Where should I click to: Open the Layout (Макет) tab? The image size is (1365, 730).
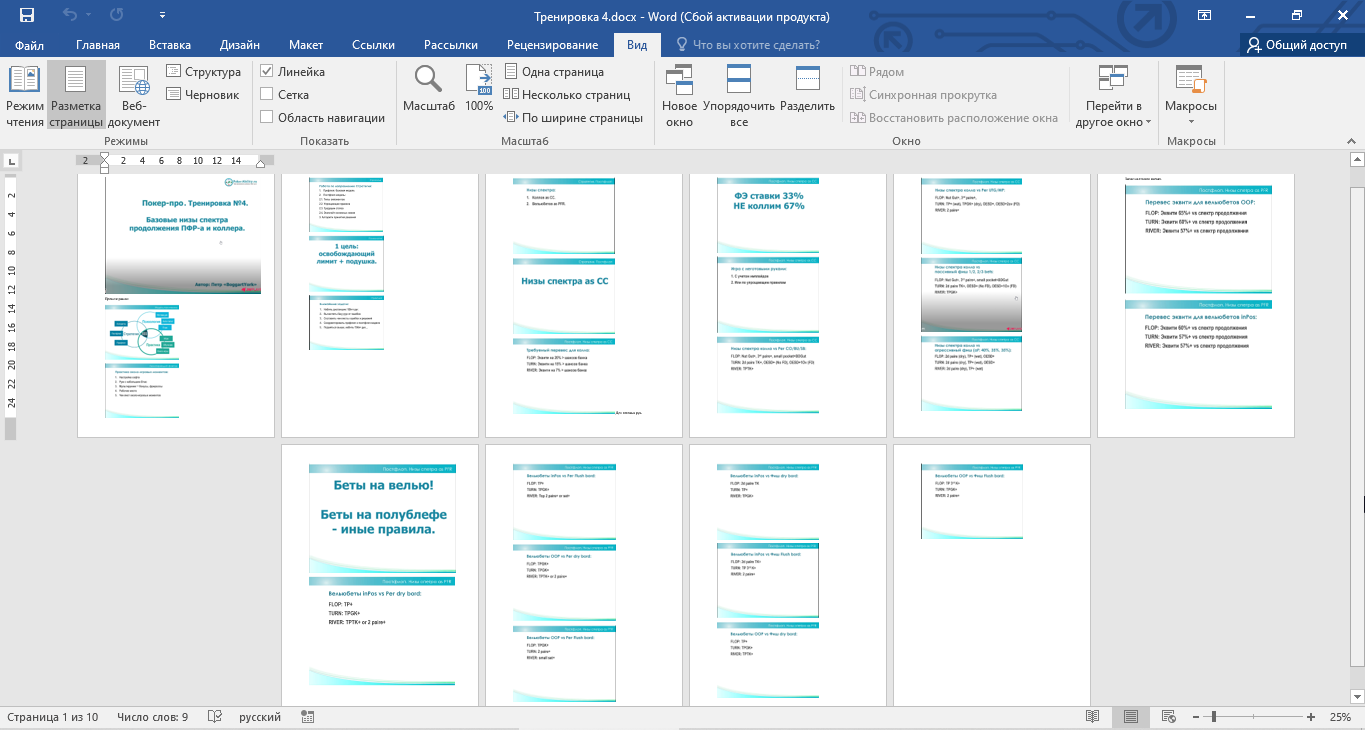306,45
